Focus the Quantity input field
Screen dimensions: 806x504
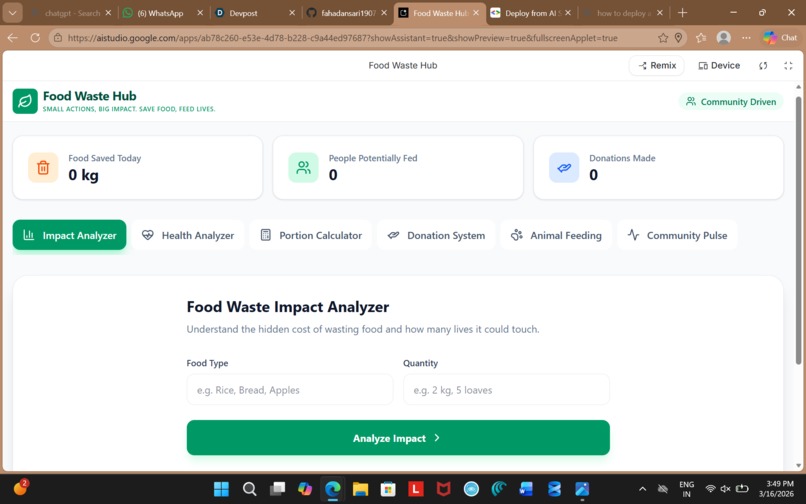tap(506, 390)
